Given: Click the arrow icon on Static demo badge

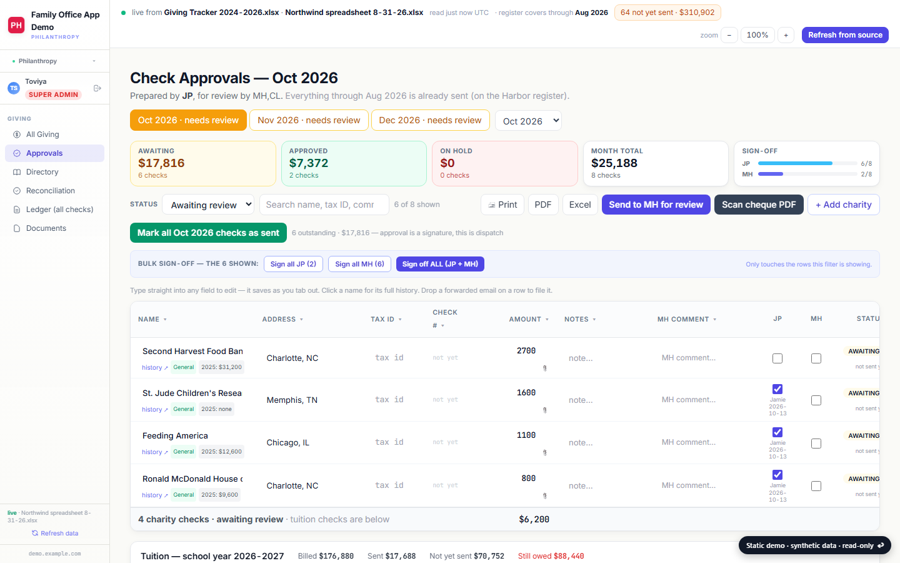Looking at the screenshot, I should [x=880, y=545].
